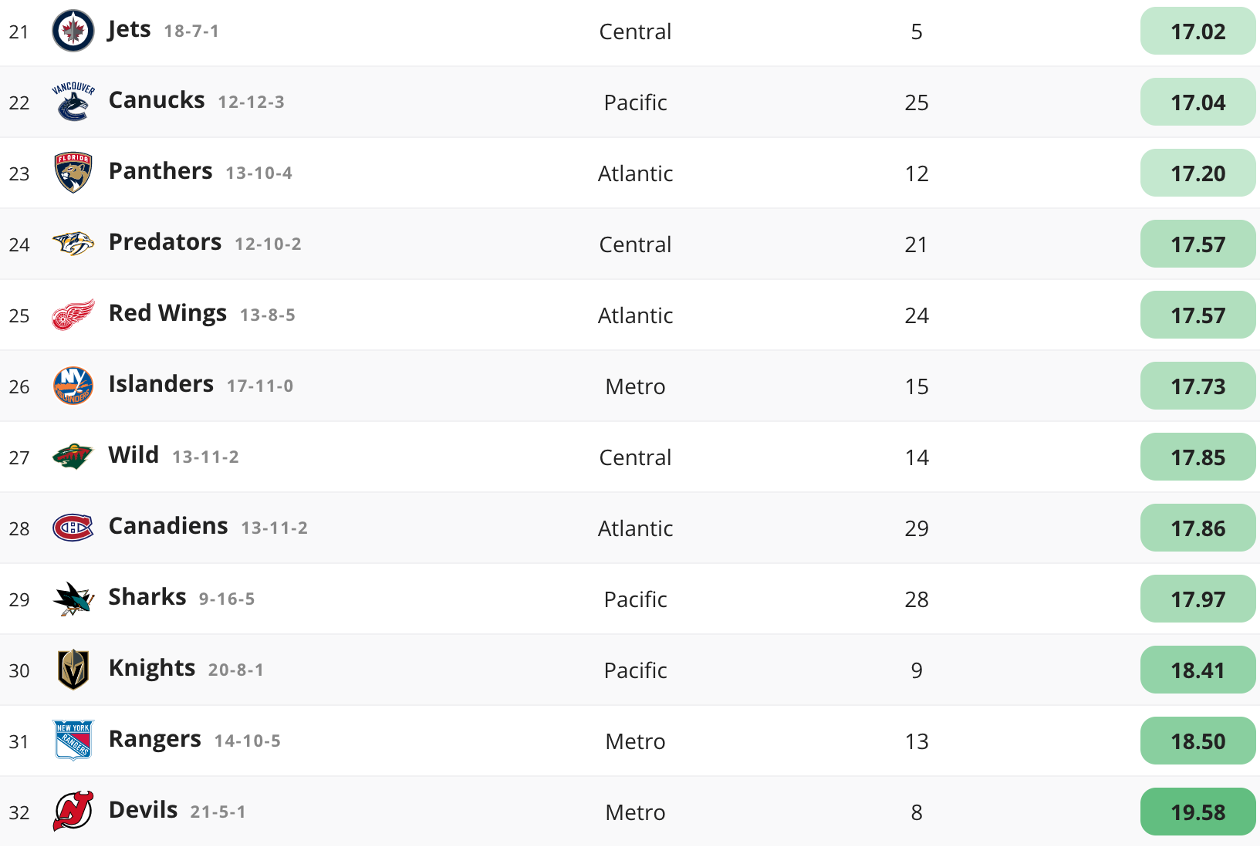Screen dimensions: 1260x846
Task: Click the Devils 19.58 value badge
Action: pyautogui.click(x=1197, y=812)
